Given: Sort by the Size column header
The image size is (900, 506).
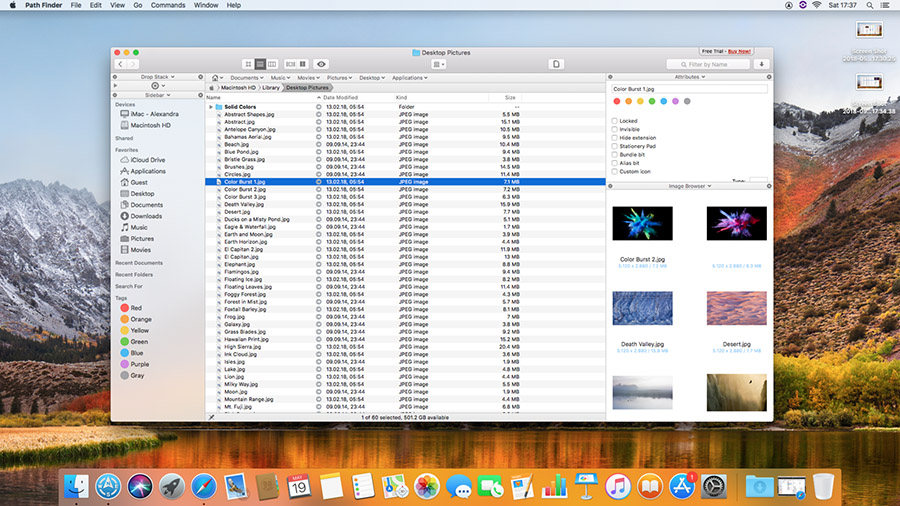Looking at the screenshot, I should pos(510,98).
